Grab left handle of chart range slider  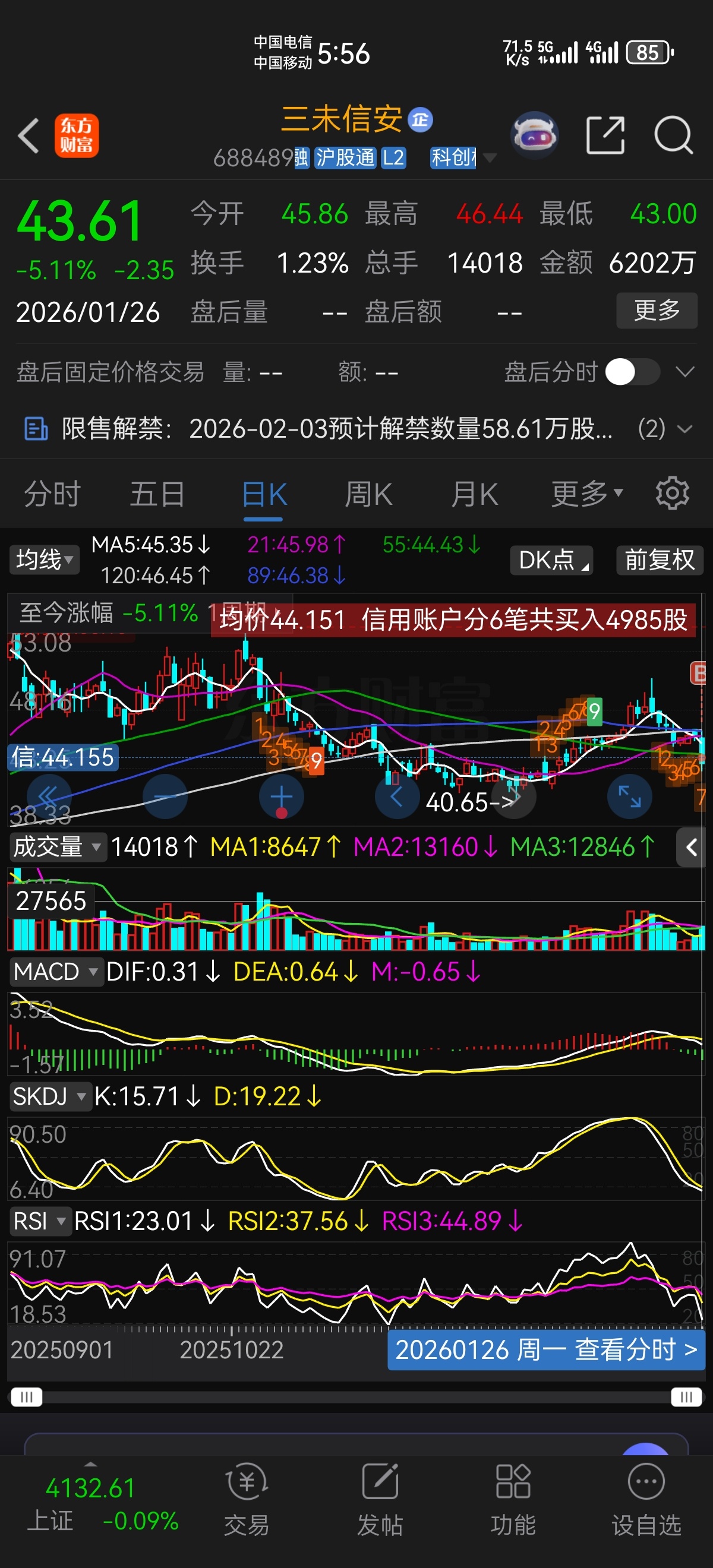pos(27,1397)
